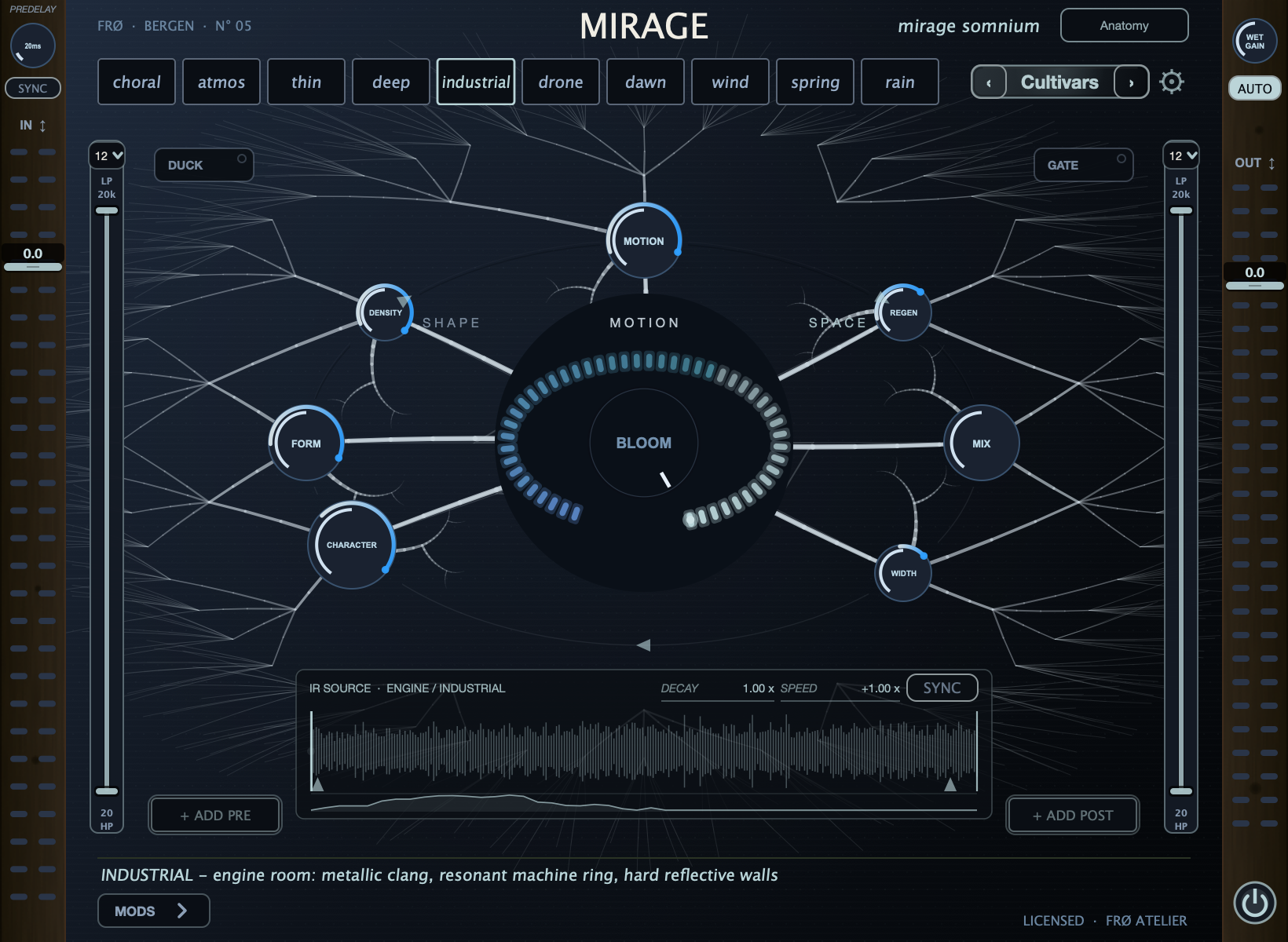Expand the Mods panel
The width and height of the screenshot is (1288, 942).
point(154,911)
